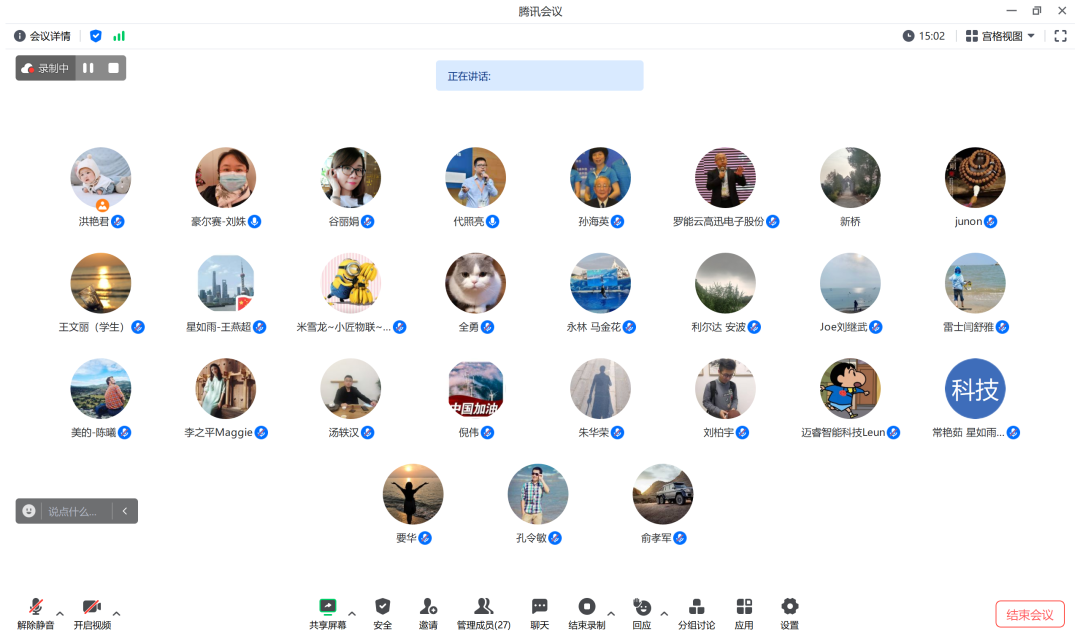The width and height of the screenshot is (1080, 641).
Task: Expand audio options arrow beside 解除静音
Action: (60, 613)
